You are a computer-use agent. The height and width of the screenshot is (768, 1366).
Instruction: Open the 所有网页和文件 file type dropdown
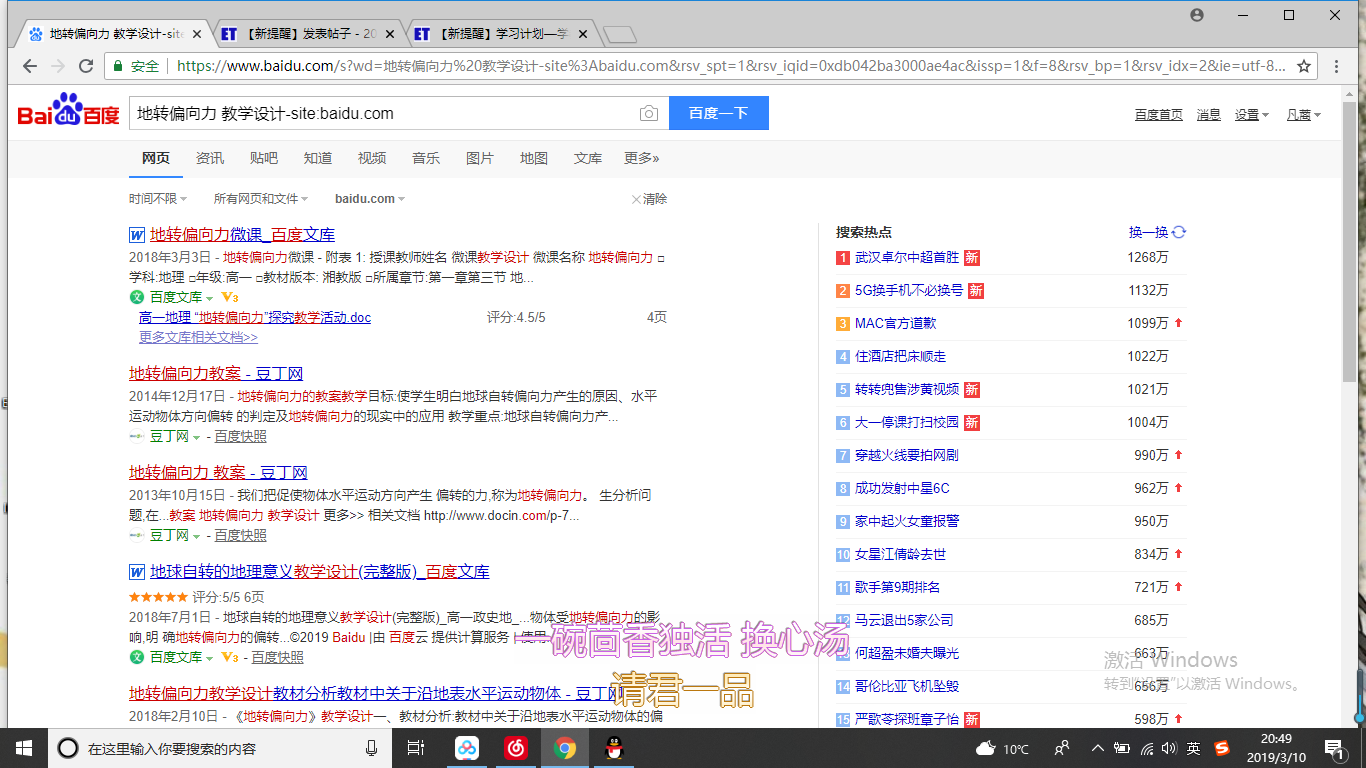261,199
